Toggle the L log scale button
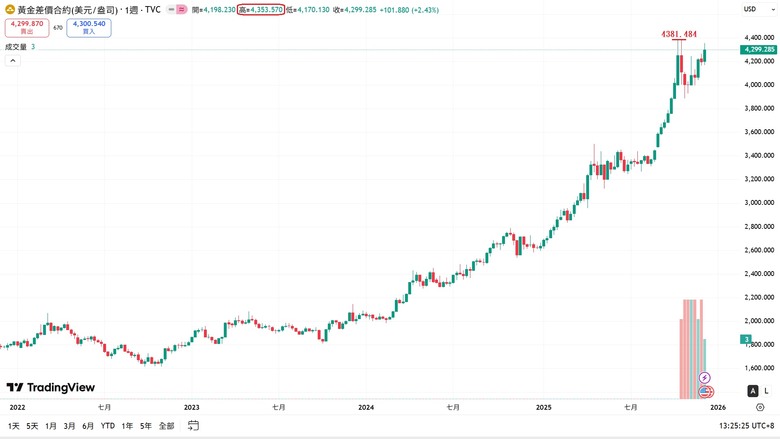The width and height of the screenshot is (780, 439). click(766, 391)
